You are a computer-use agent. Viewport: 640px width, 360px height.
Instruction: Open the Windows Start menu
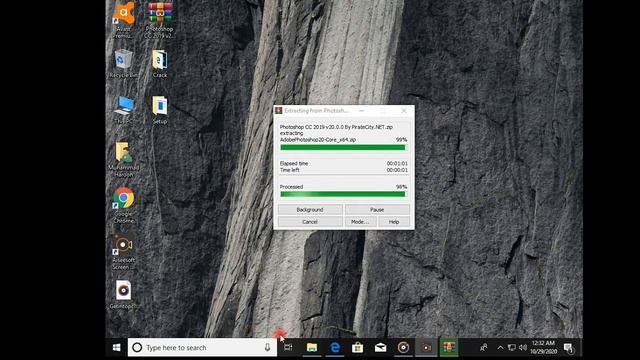116,347
